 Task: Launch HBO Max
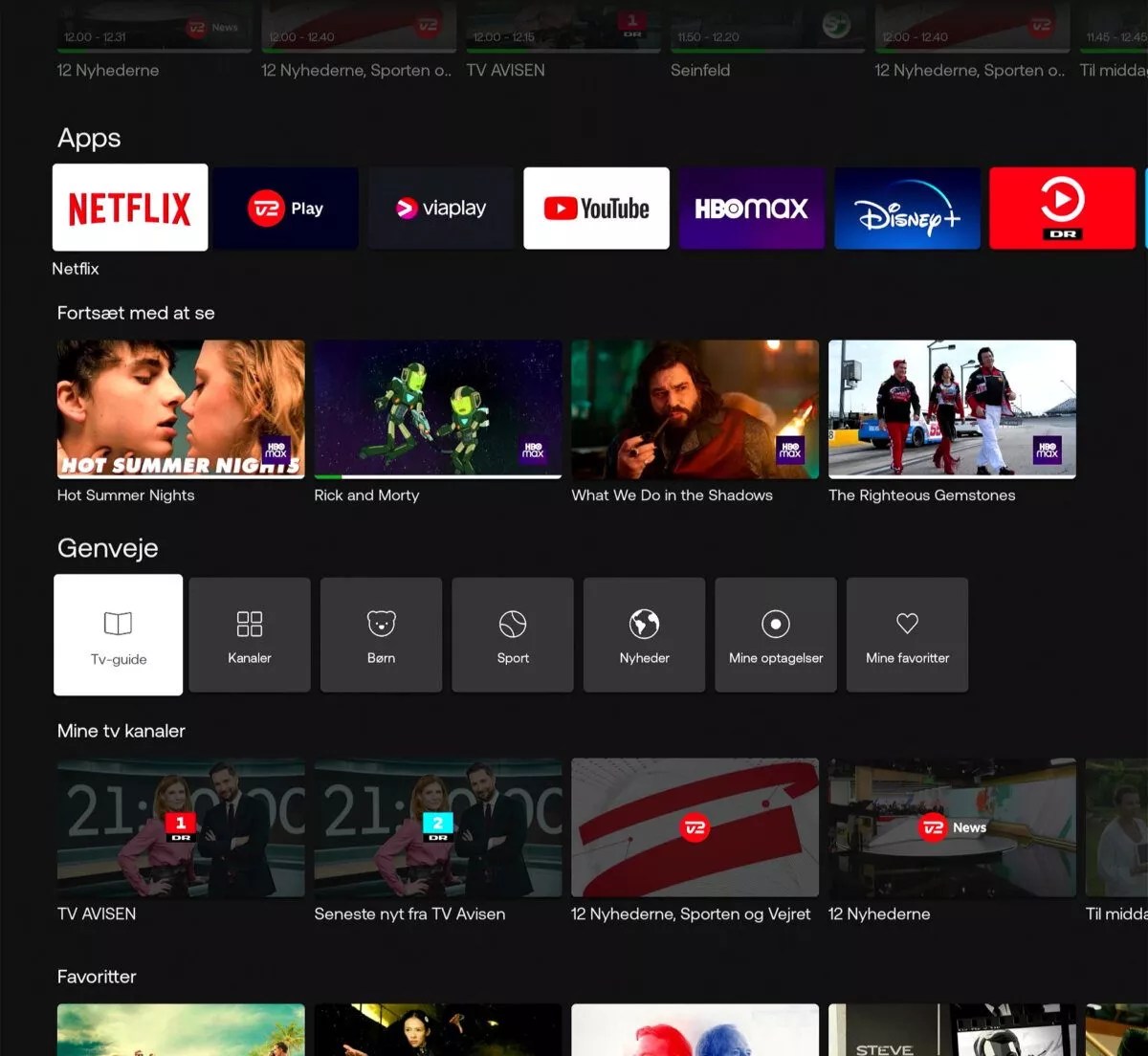point(752,208)
